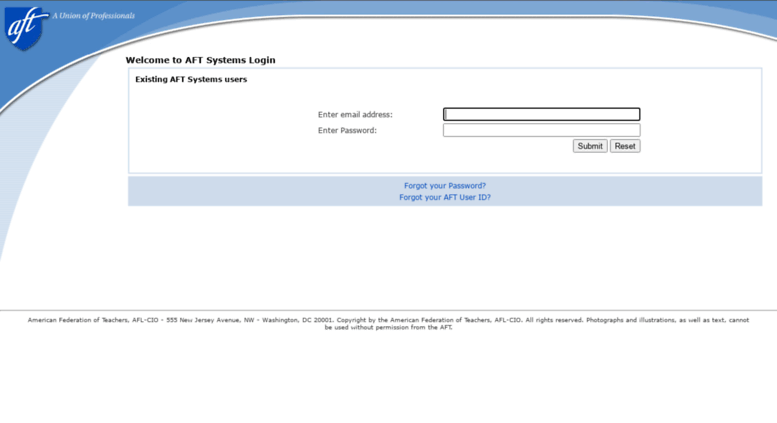Click the AFT shield logo

click(x=25, y=28)
